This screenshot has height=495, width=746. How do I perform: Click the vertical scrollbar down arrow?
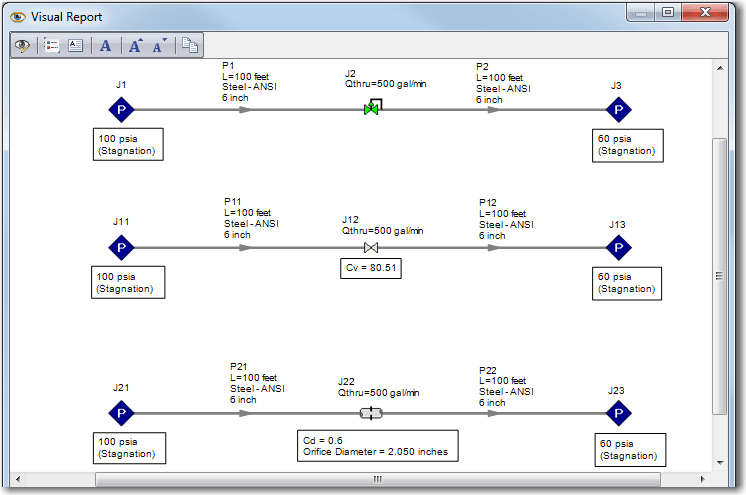(x=718, y=462)
